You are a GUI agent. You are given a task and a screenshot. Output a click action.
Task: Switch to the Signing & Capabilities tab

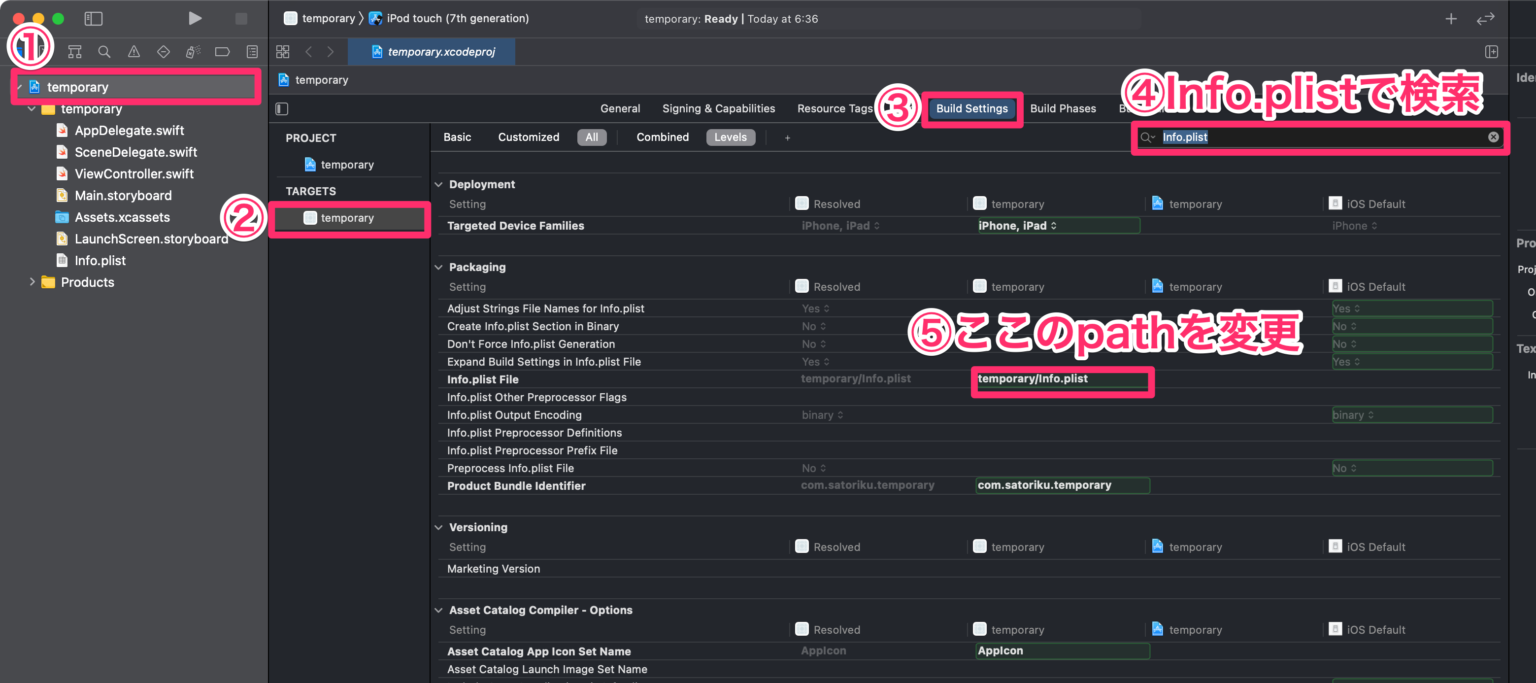tap(718, 108)
